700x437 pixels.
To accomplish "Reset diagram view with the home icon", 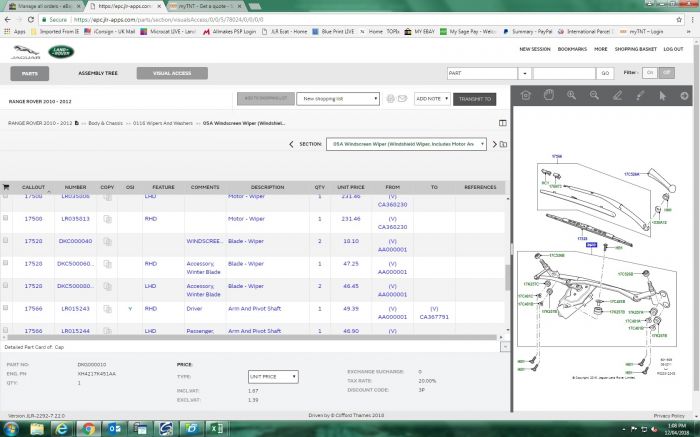I will point(525,95).
